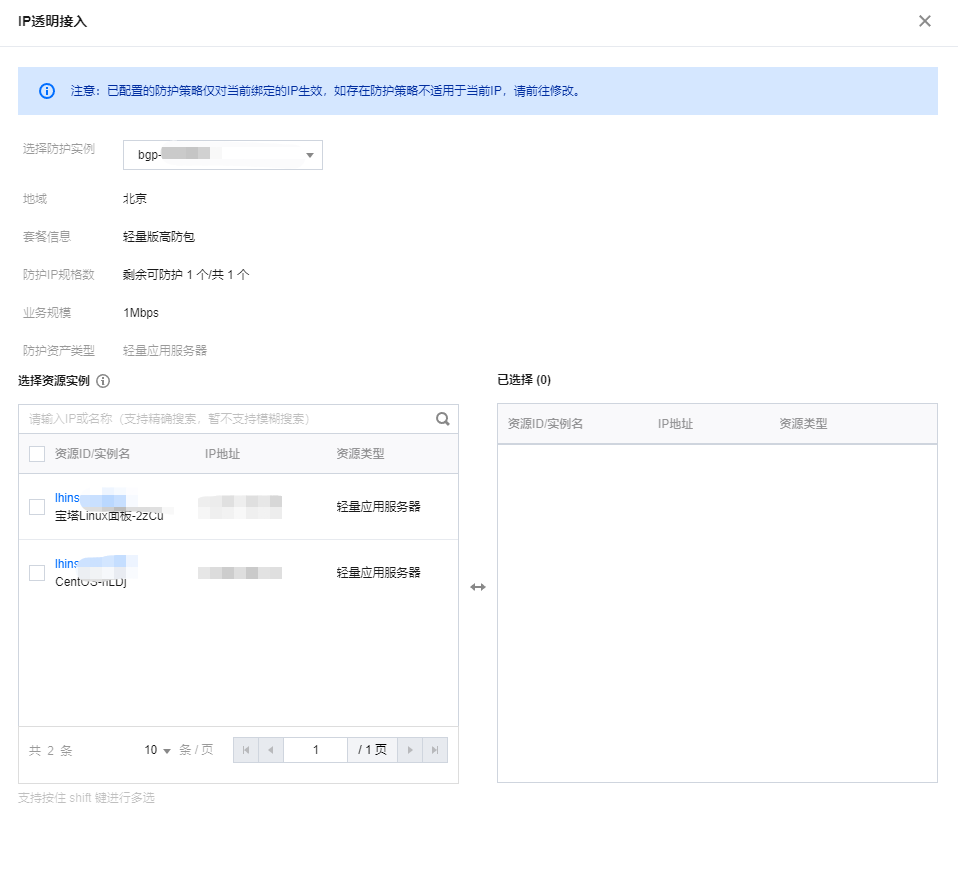Click the 资源ID/实例名 column header on left

point(93,454)
